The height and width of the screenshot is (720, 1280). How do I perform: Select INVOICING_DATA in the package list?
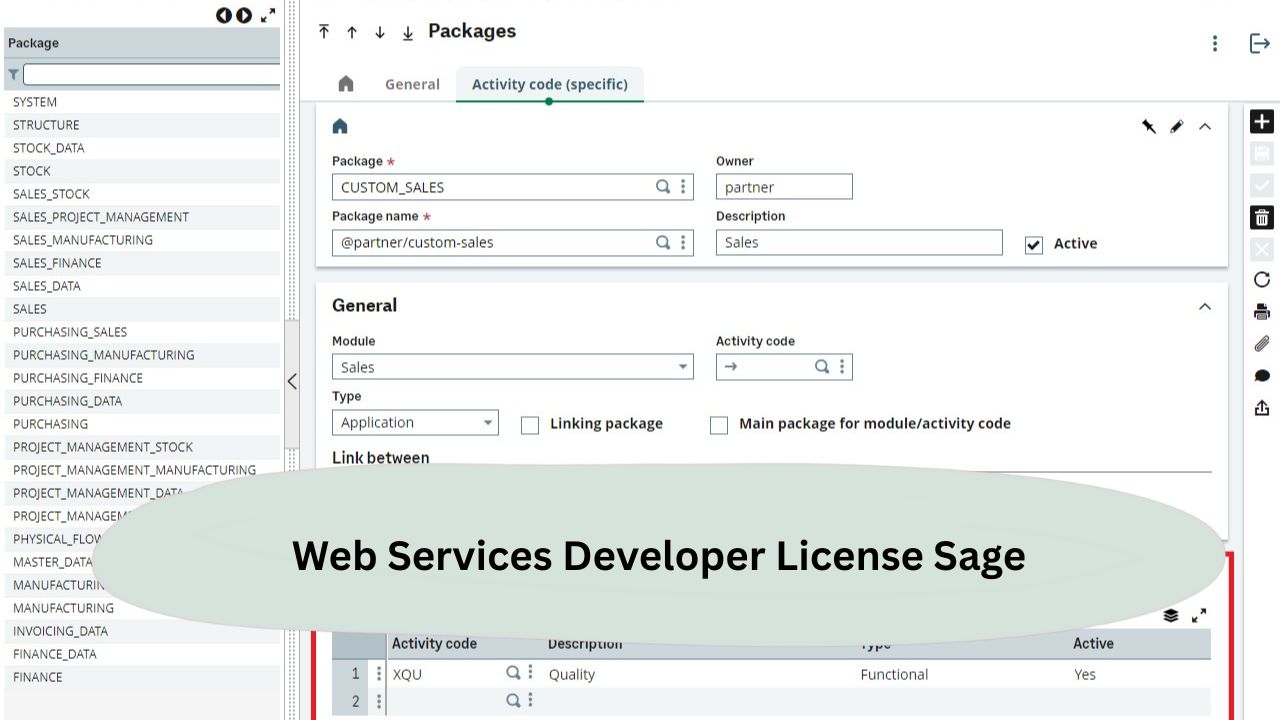pyautogui.click(x=142, y=631)
